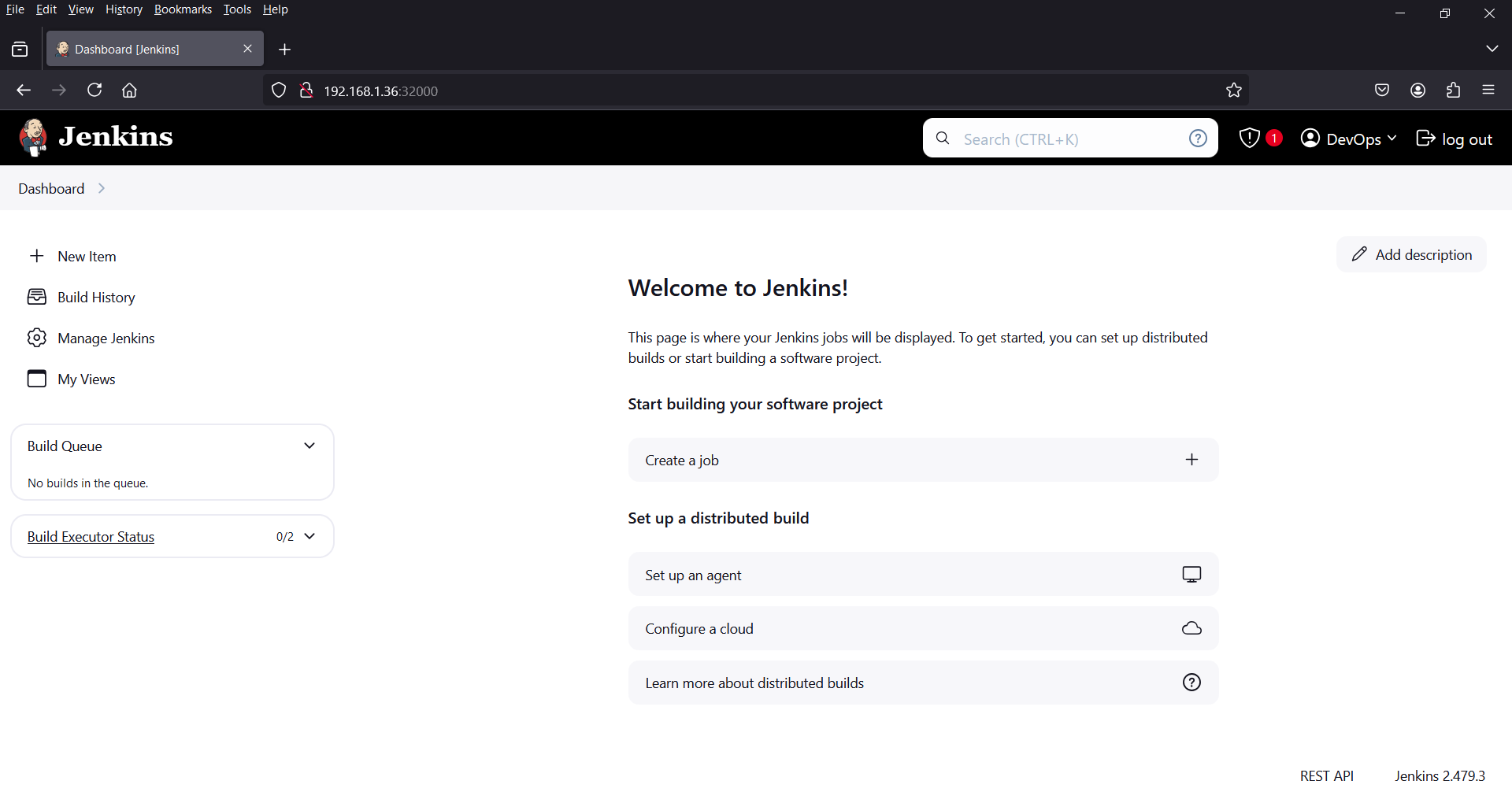
Task: Click the tracking protection shield in address bar
Action: (279, 91)
